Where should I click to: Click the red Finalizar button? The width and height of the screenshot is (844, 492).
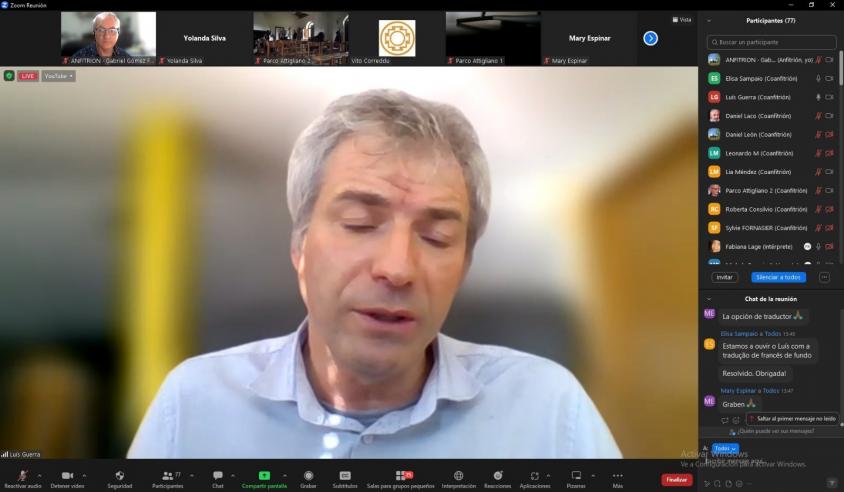coord(677,480)
